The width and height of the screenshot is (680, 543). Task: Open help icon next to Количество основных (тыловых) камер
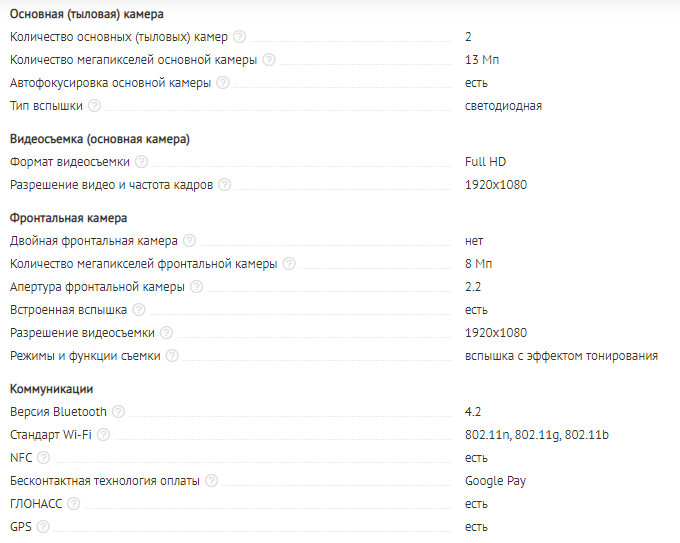(x=239, y=36)
